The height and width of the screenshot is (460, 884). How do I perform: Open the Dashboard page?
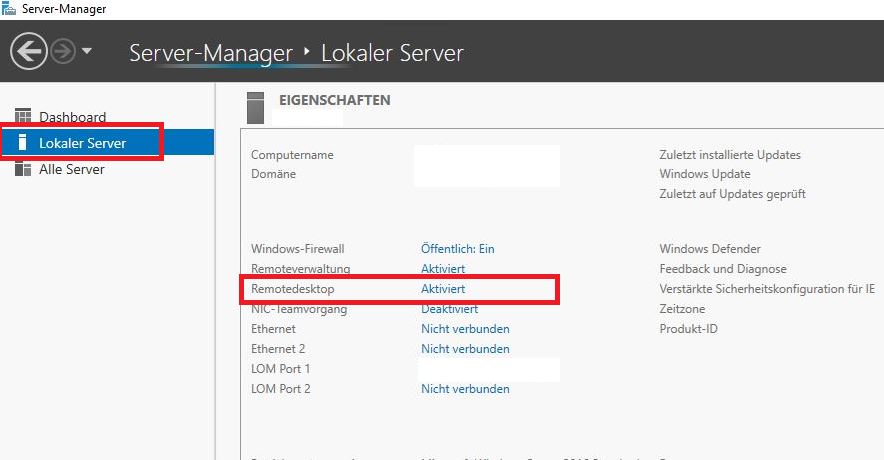click(72, 117)
